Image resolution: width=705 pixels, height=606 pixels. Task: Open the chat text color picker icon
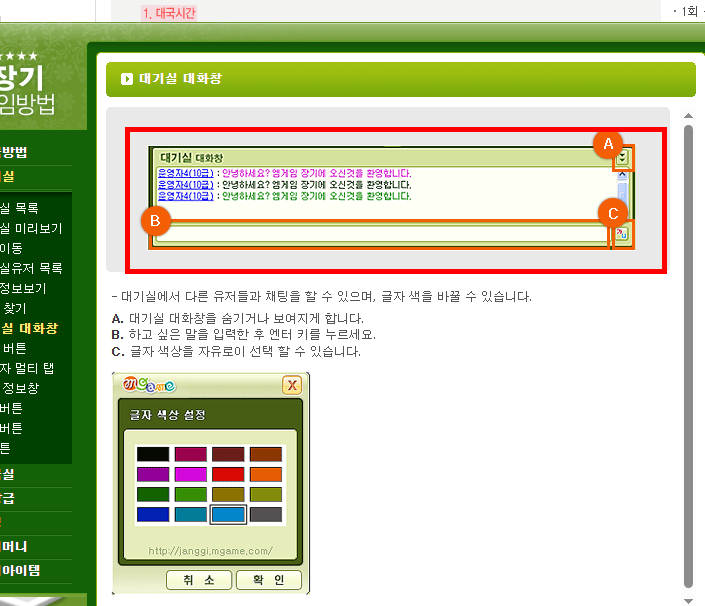click(622, 234)
